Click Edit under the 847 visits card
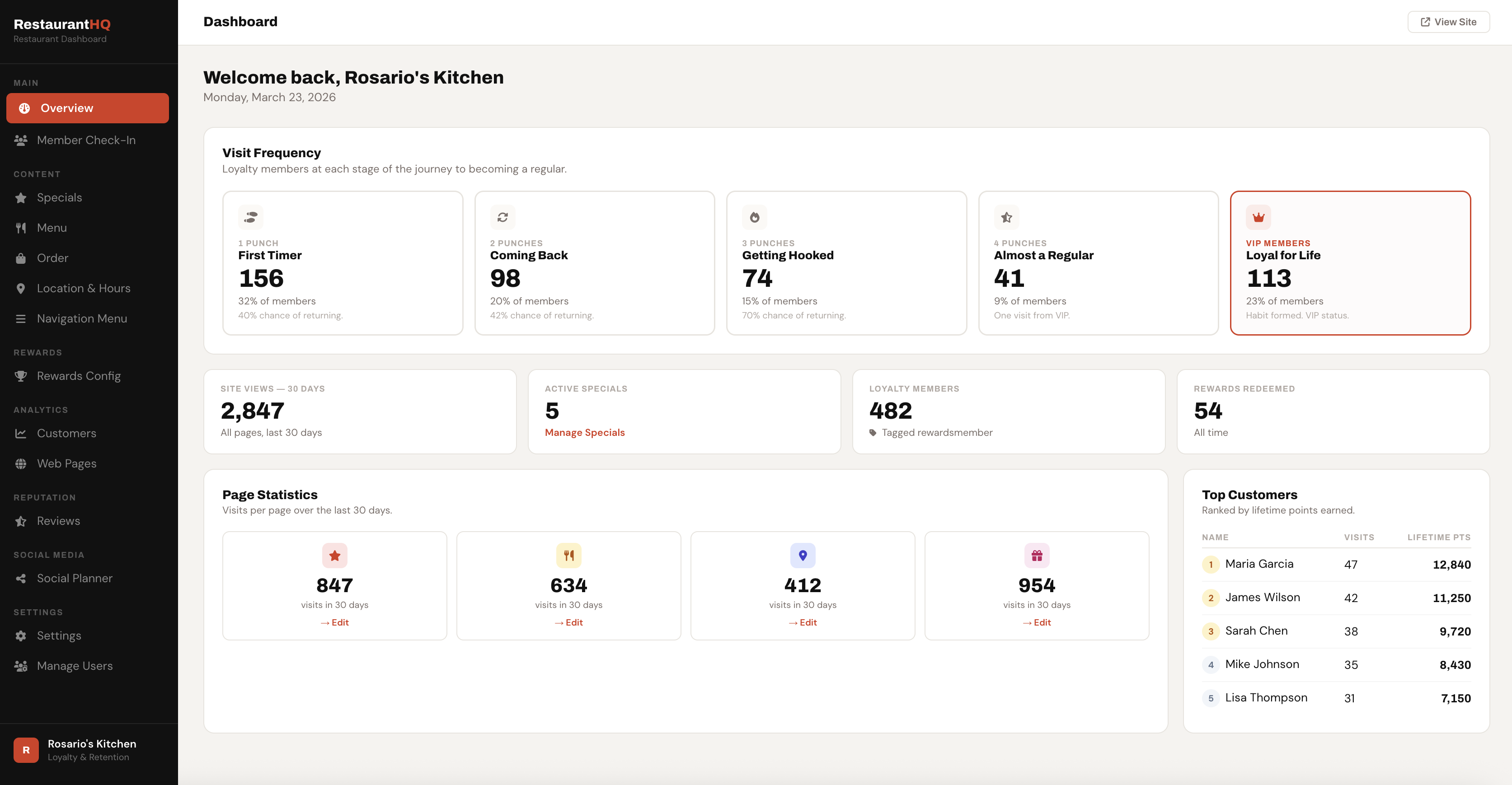This screenshot has height=785, width=1512. (334, 622)
